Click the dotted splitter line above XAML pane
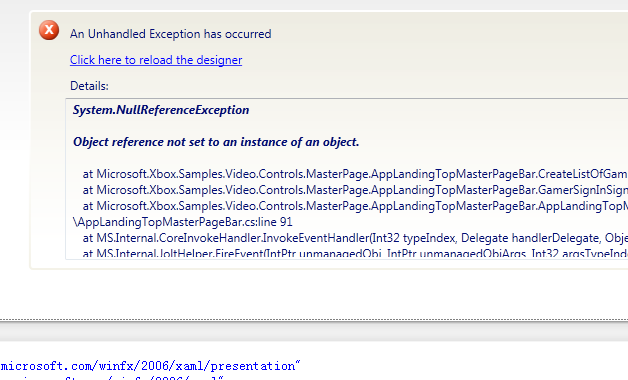This screenshot has height=380, width=628. [314, 320]
